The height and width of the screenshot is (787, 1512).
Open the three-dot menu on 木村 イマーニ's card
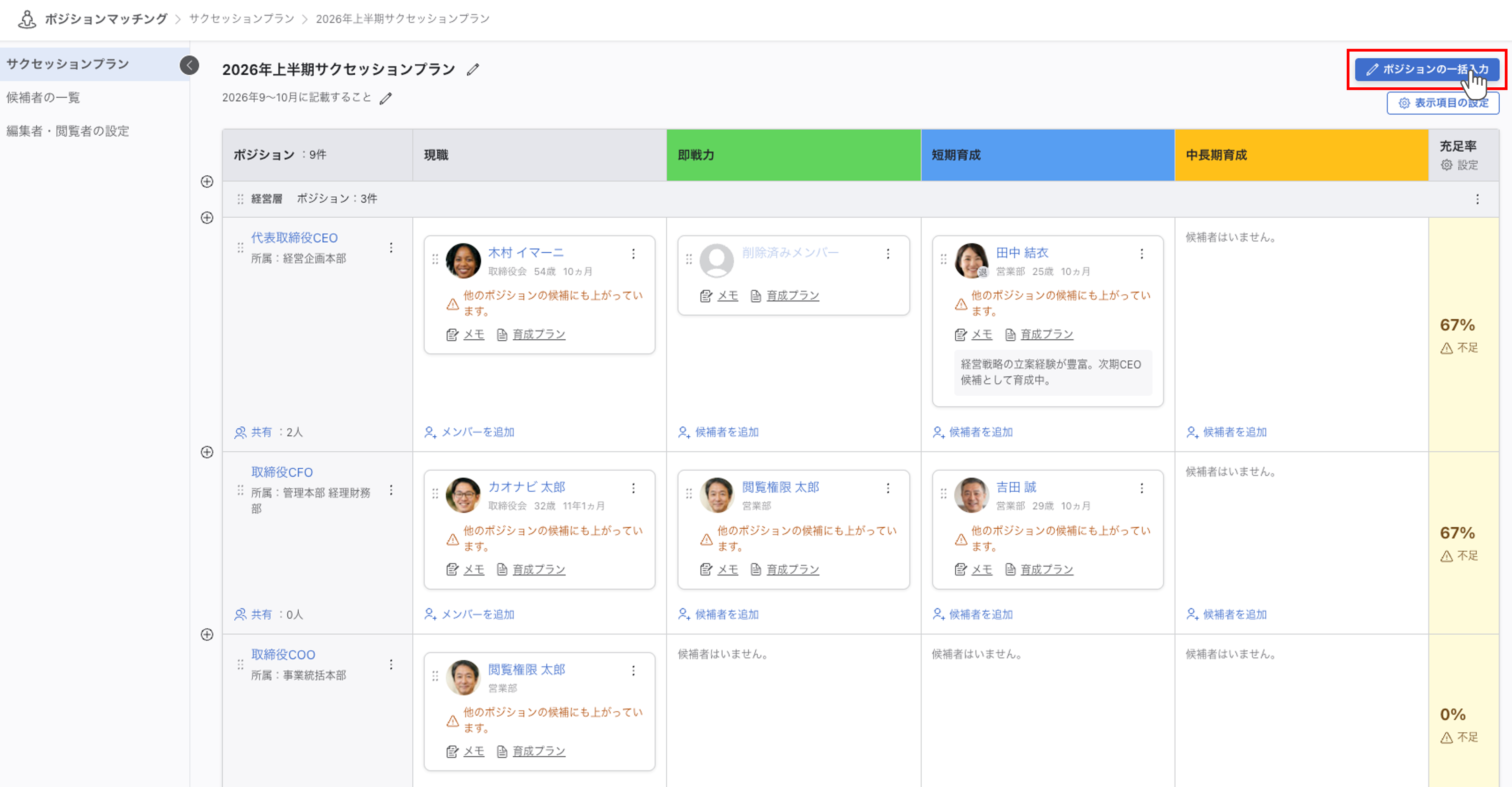coord(633,254)
